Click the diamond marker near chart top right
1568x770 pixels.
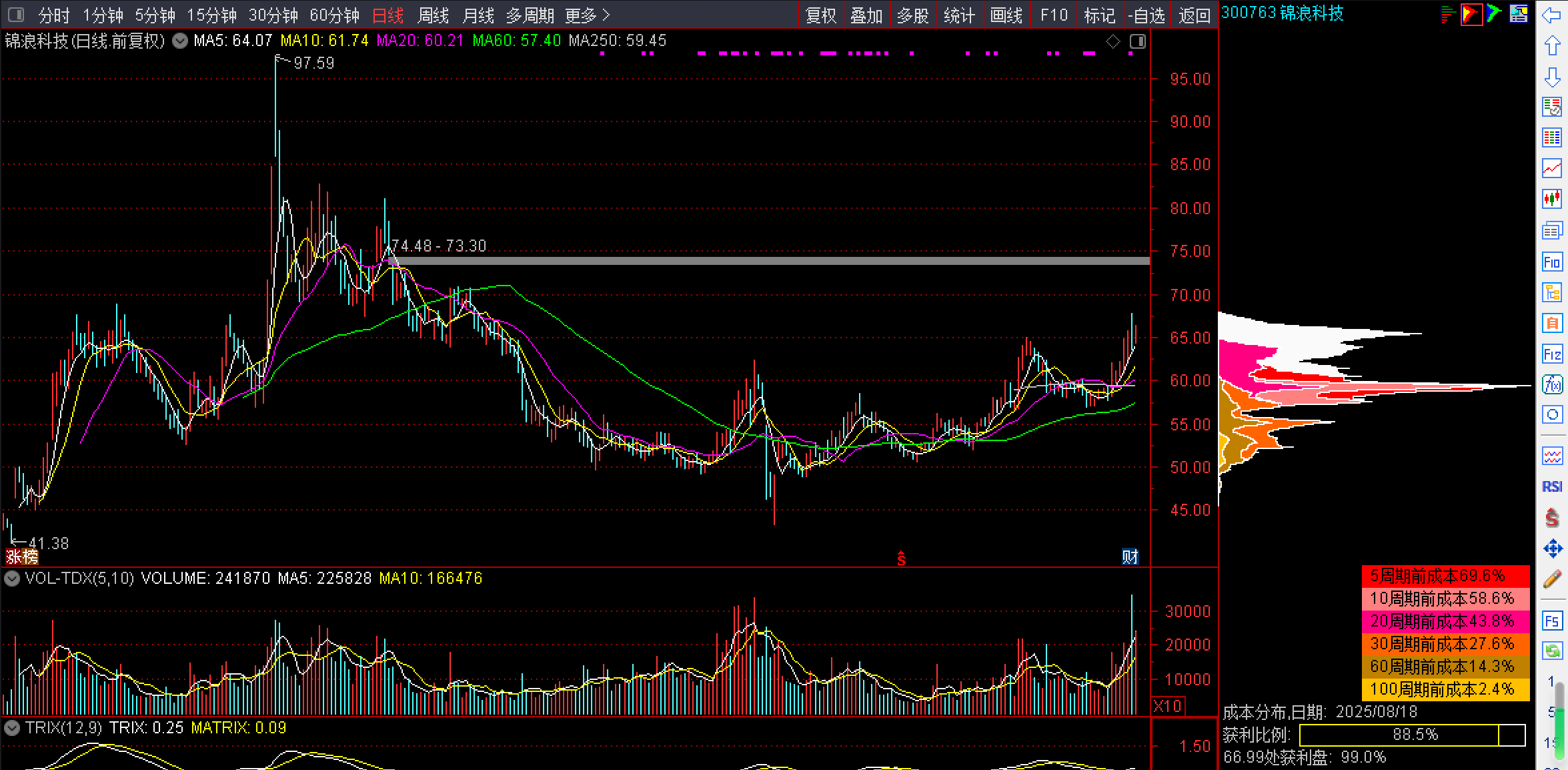1113,41
